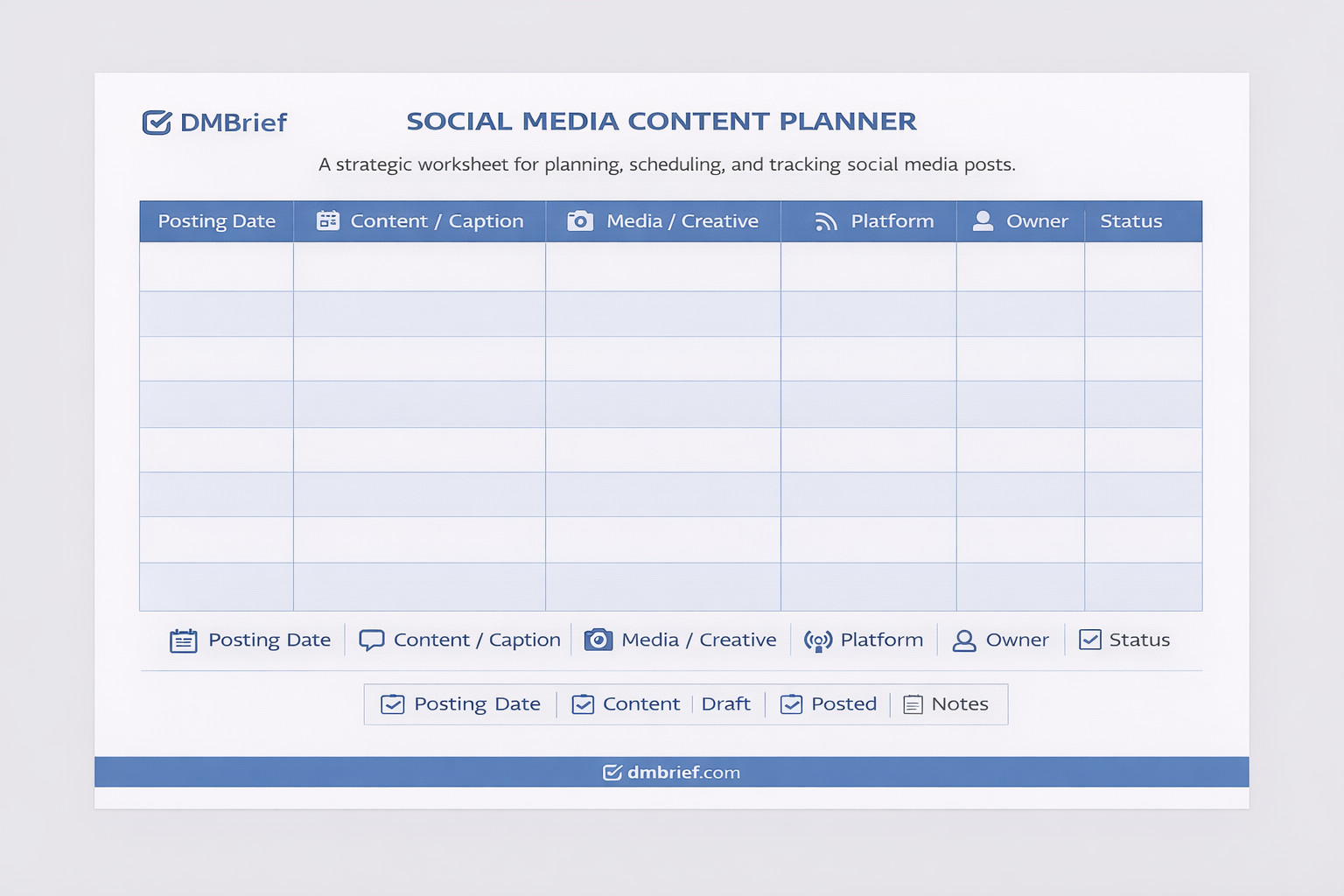The width and height of the screenshot is (1344, 896).
Task: Click the calendar icon in Content / Caption header
Action: point(328,220)
